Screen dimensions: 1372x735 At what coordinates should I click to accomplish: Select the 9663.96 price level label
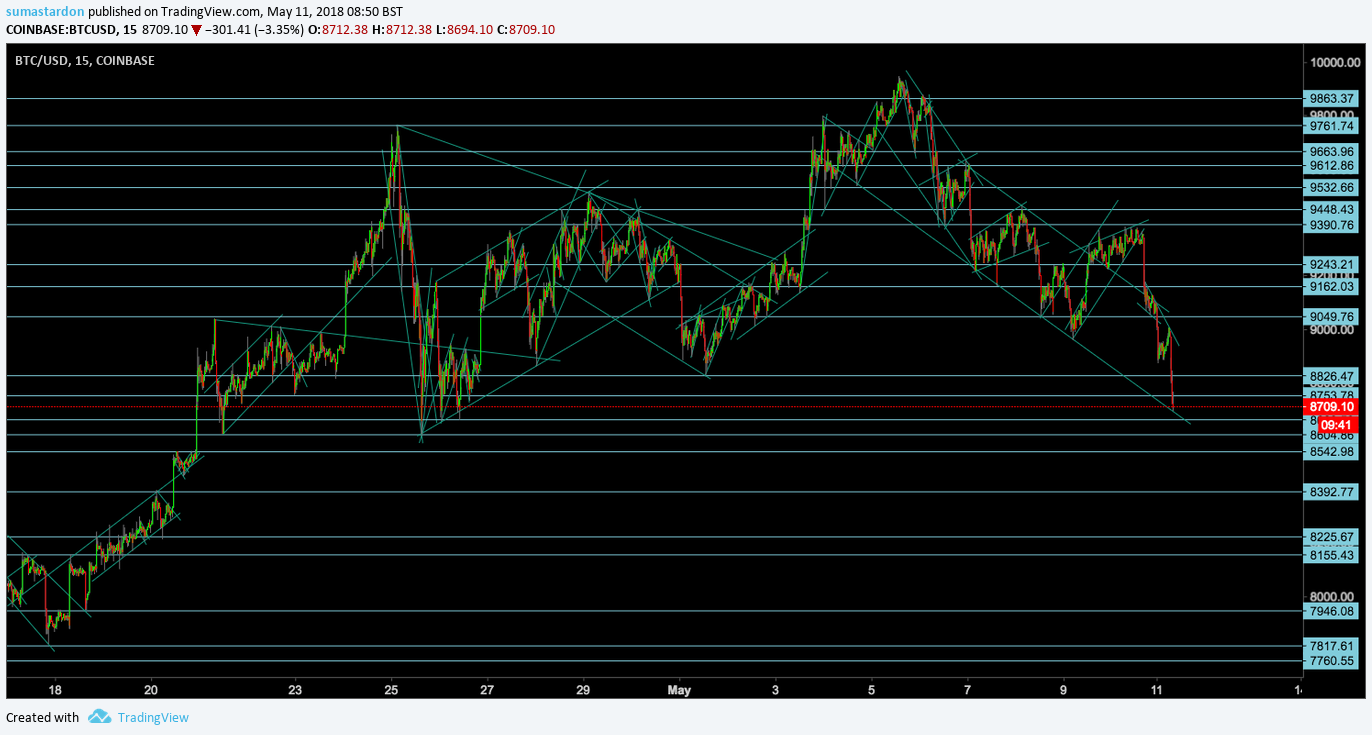tap(1332, 152)
